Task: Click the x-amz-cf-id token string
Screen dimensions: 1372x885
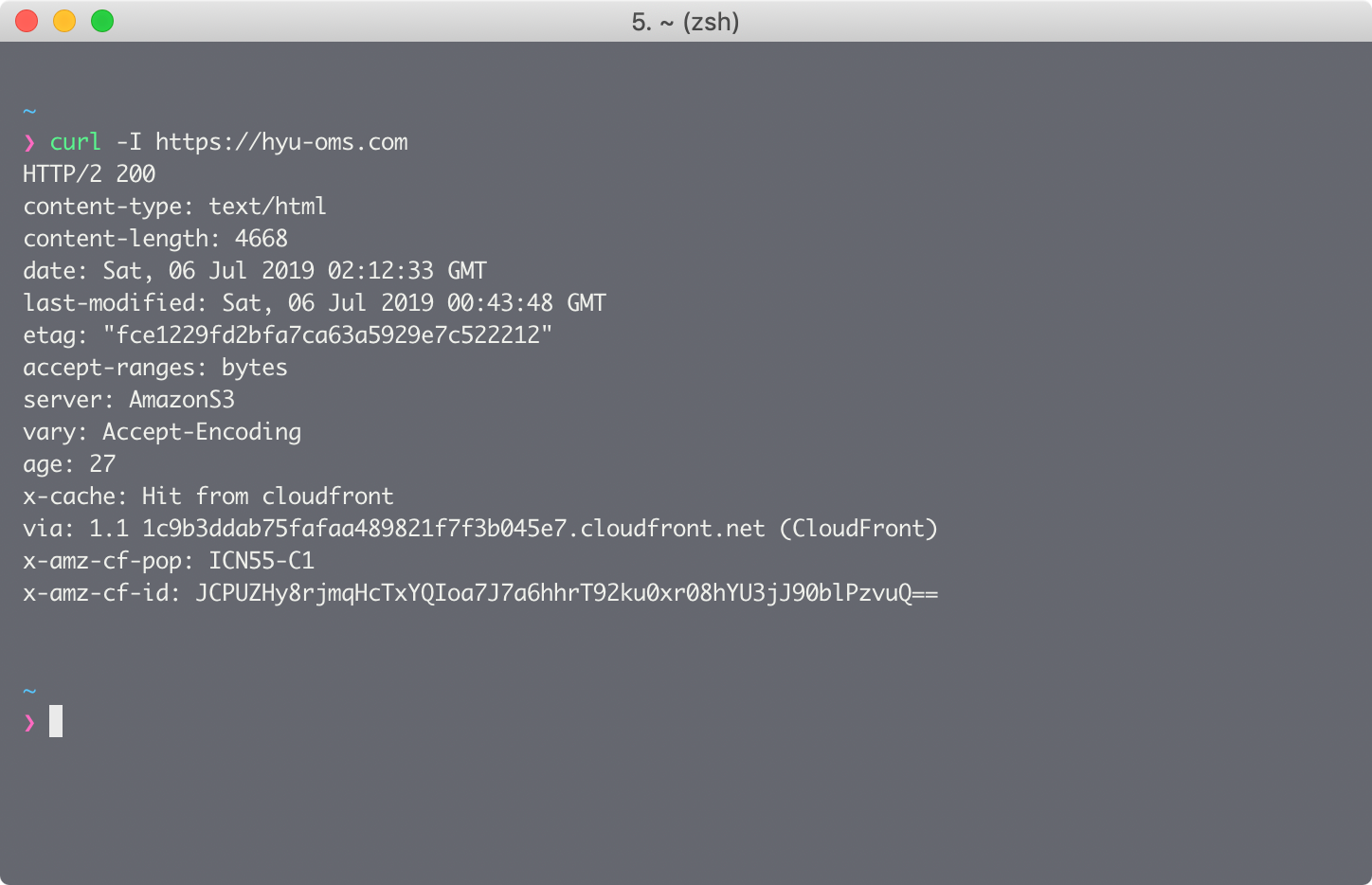Action: pos(566,593)
